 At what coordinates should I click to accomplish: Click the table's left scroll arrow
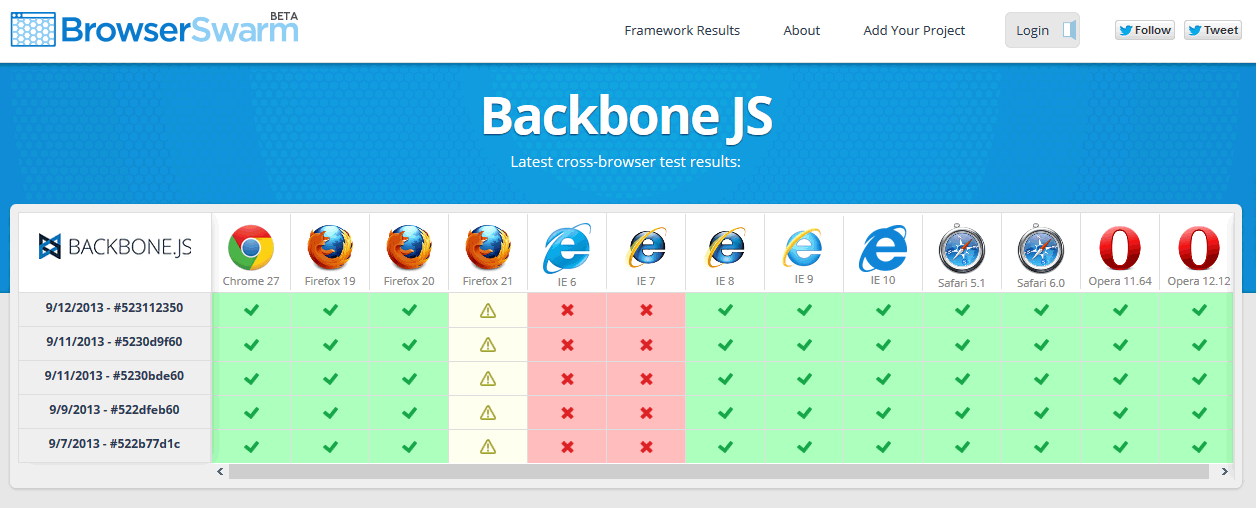221,471
